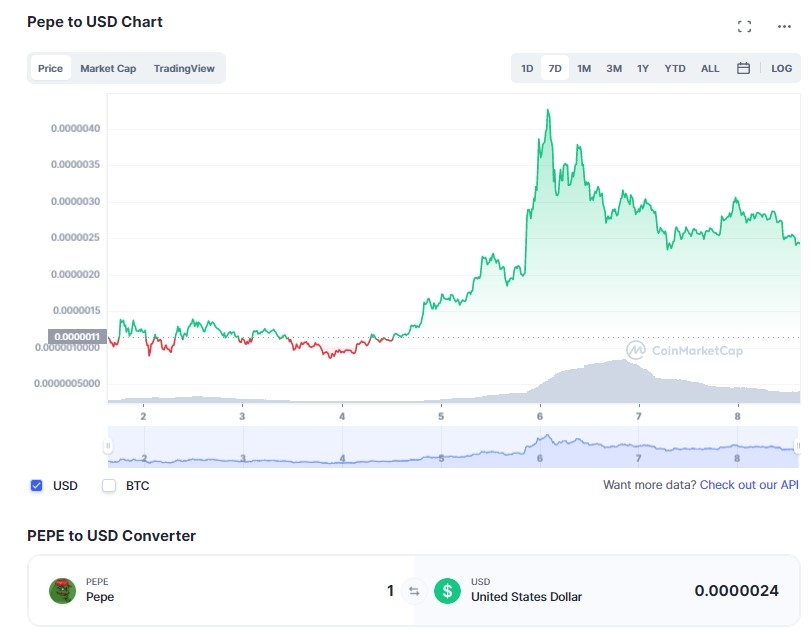Open the three-dot more options menu

(x=784, y=26)
